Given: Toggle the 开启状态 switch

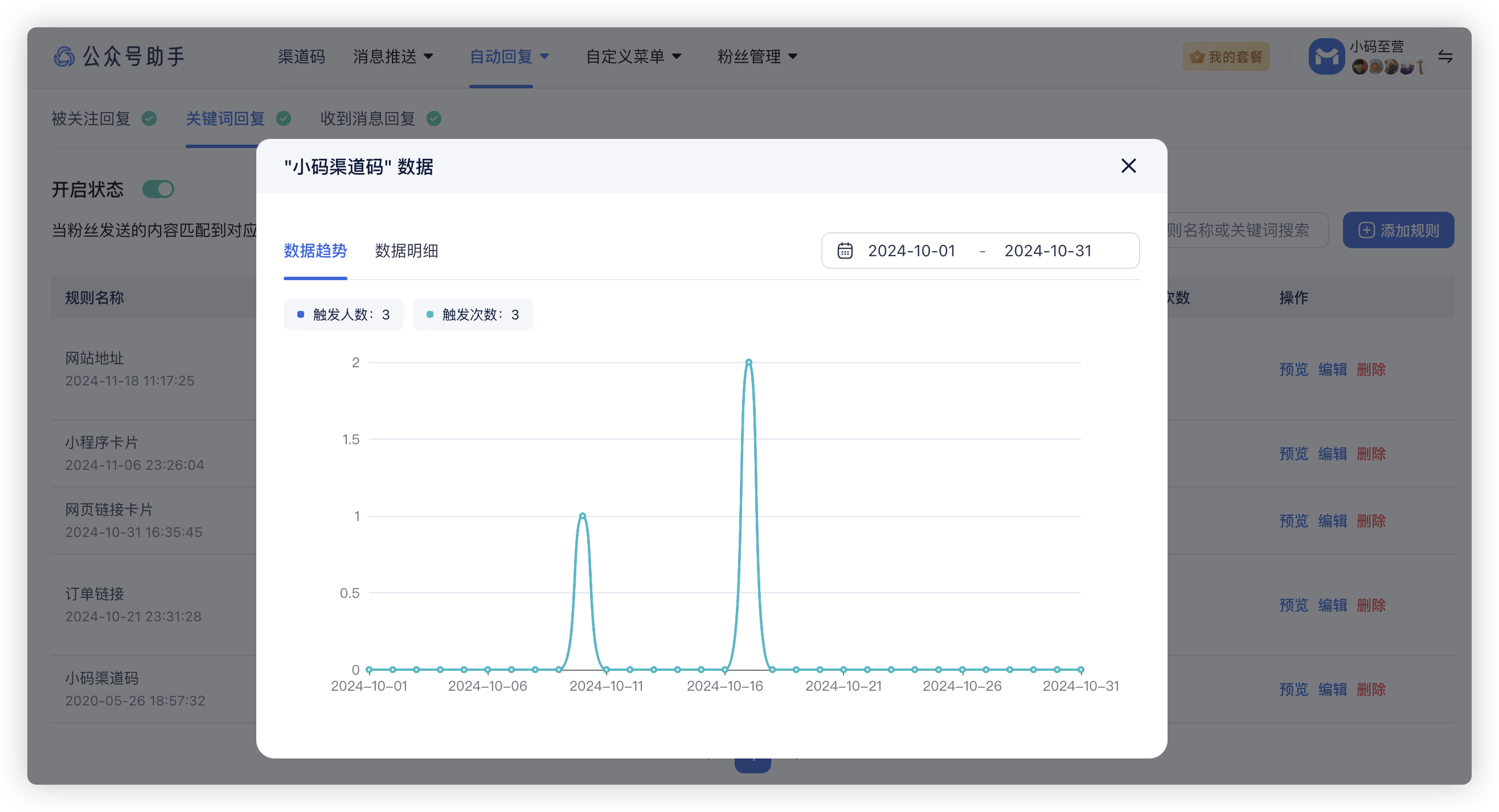Looking at the screenshot, I should click(x=158, y=189).
